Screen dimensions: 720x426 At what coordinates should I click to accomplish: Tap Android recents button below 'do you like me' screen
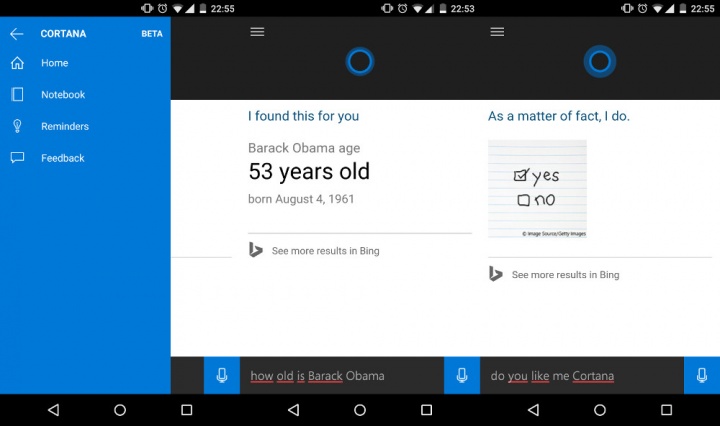pos(666,410)
